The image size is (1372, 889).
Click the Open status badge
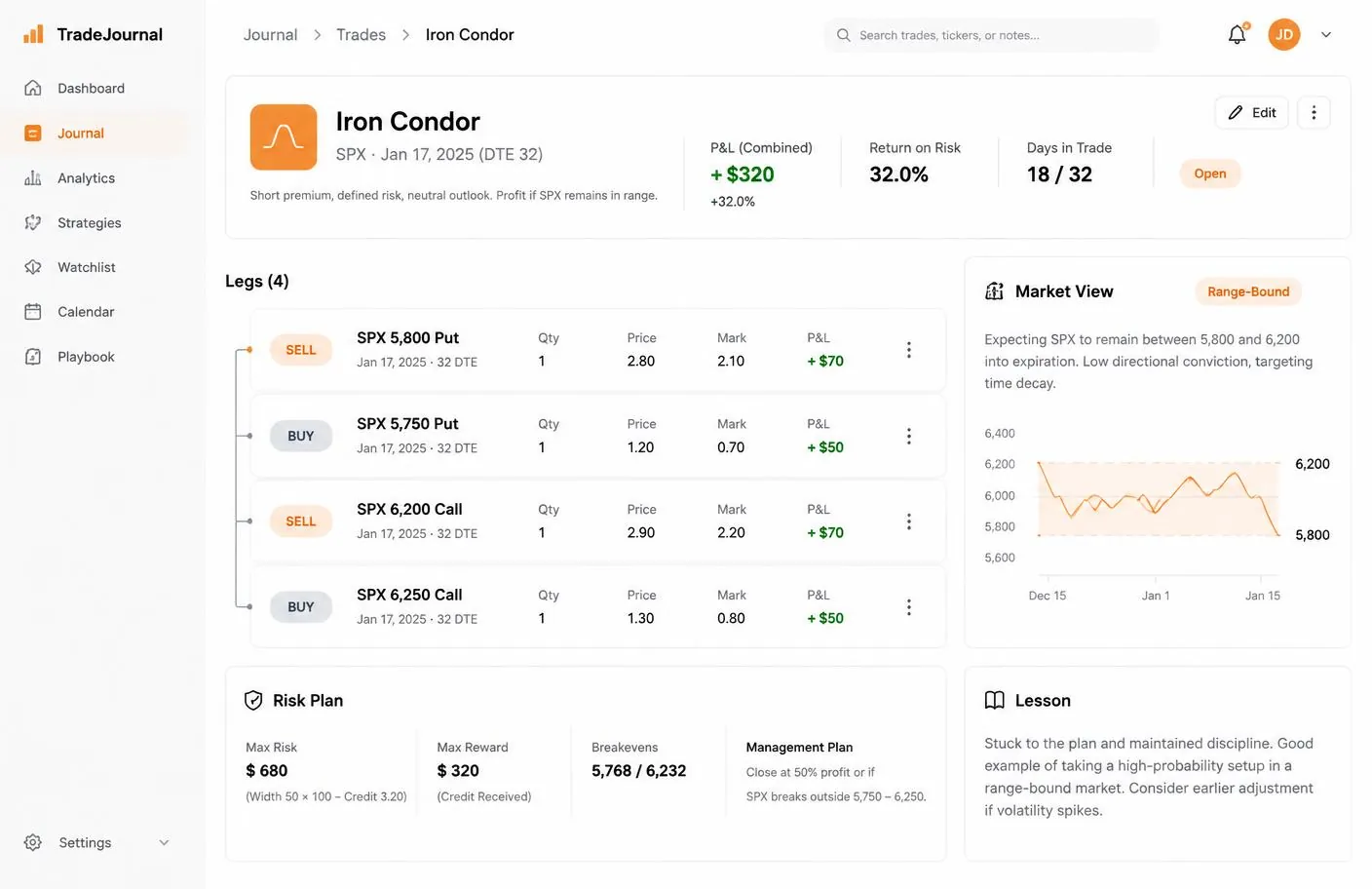coord(1210,174)
